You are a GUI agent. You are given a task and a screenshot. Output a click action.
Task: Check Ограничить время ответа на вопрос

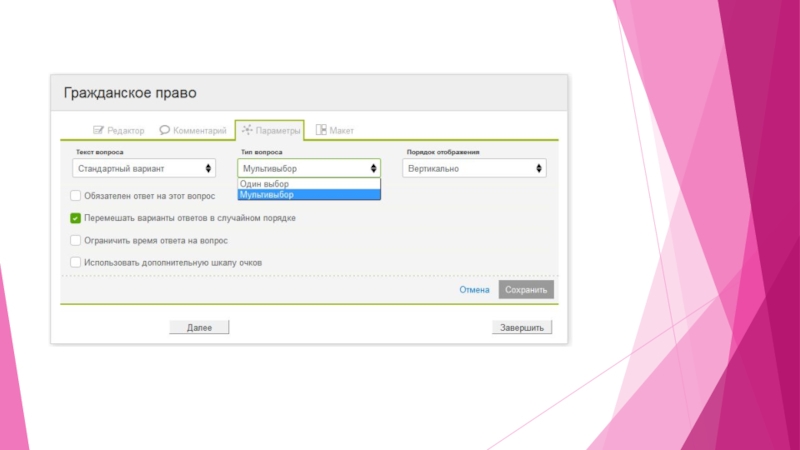click(76, 240)
